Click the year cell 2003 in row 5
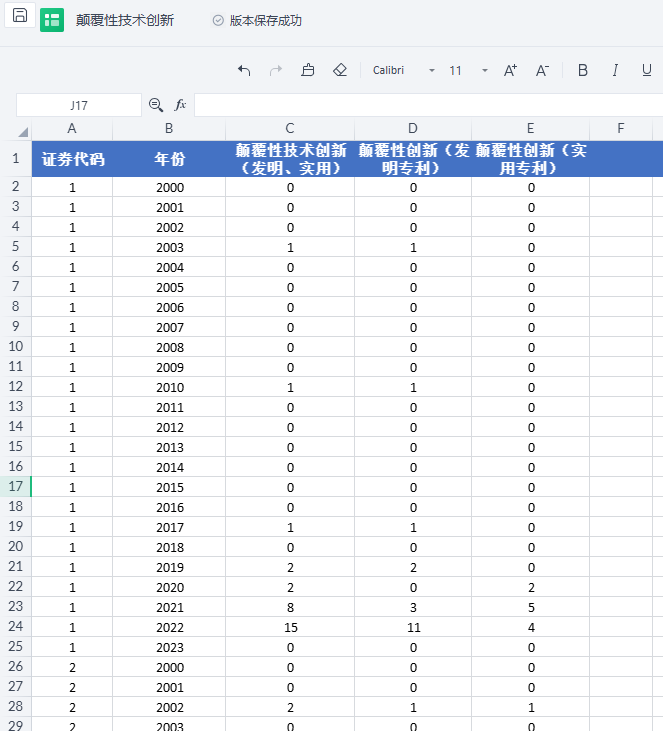This screenshot has width=663, height=731. 169,247
